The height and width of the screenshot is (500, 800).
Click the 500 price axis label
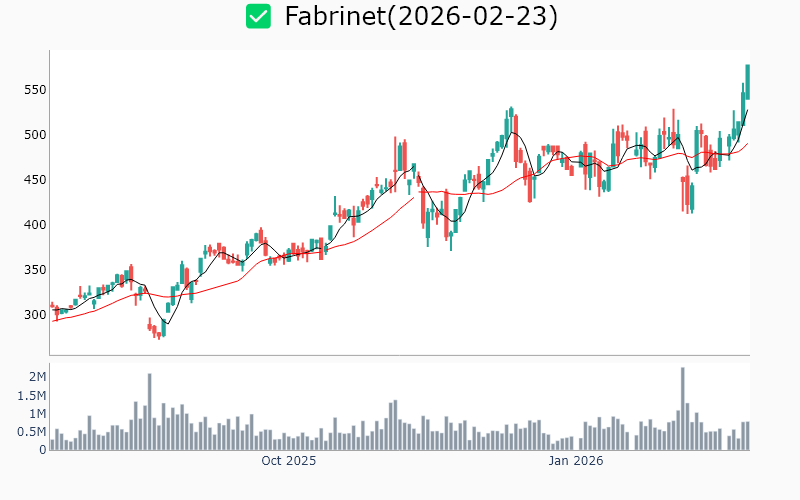pos(36,135)
